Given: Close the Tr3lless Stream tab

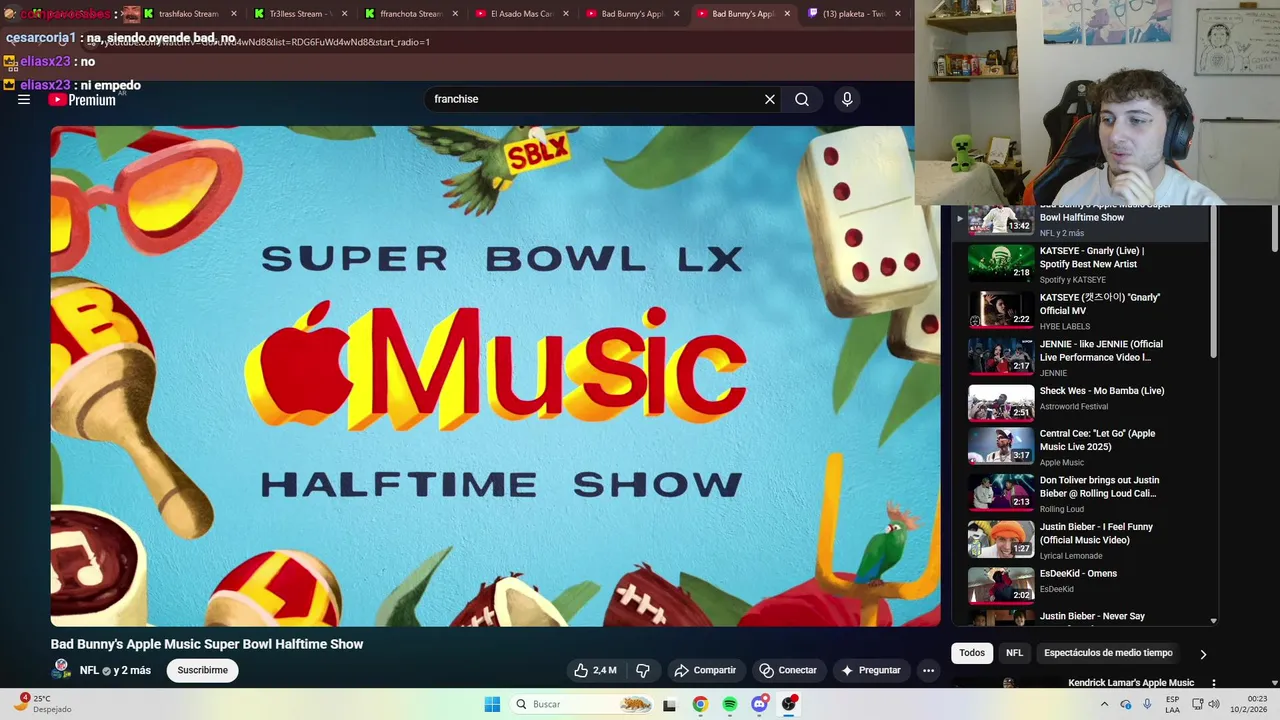Looking at the screenshot, I should pyautogui.click(x=345, y=14).
